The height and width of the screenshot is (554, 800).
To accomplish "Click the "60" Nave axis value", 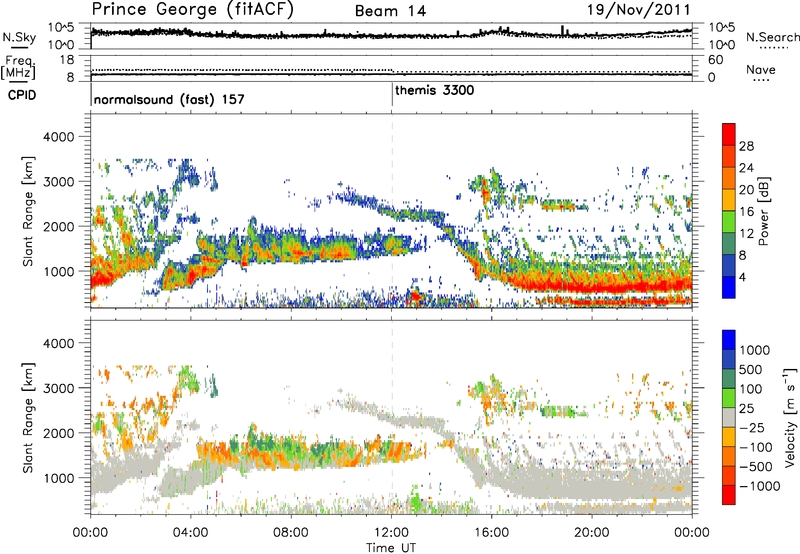I will (716, 60).
